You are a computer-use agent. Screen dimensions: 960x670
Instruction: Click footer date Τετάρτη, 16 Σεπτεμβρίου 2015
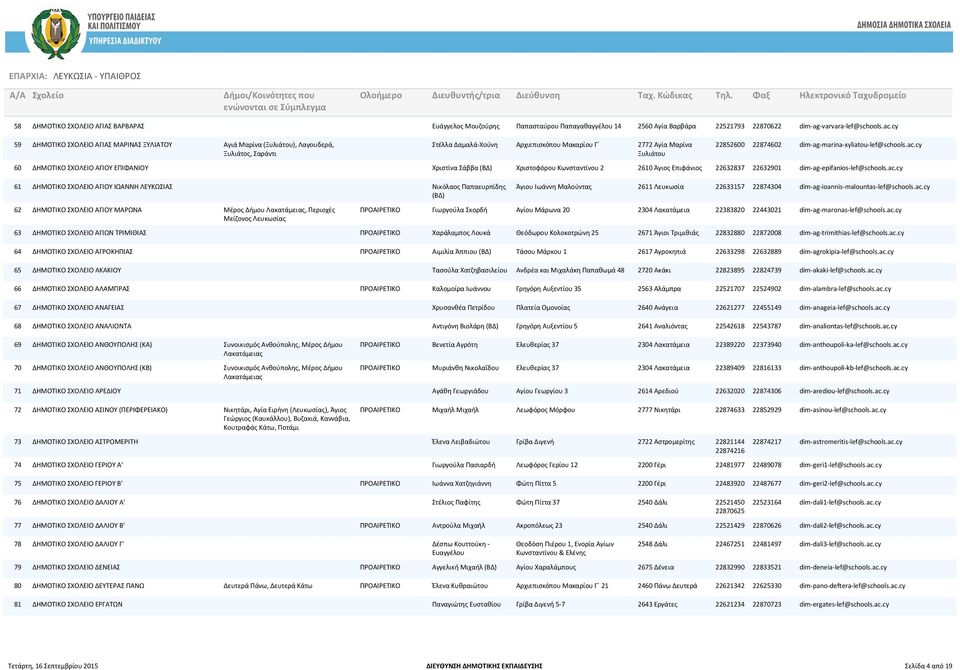(x=53, y=666)
